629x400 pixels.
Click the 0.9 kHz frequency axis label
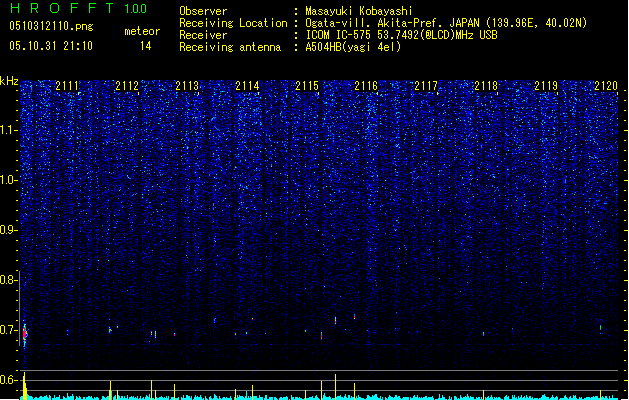click(x=9, y=230)
